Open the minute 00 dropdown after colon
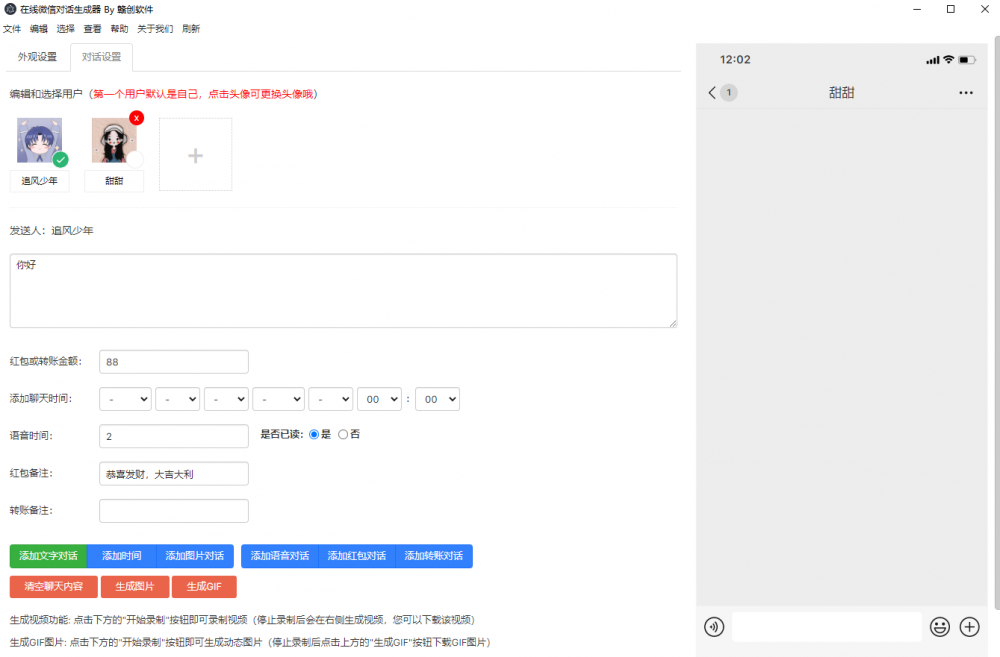 pyautogui.click(x=438, y=399)
